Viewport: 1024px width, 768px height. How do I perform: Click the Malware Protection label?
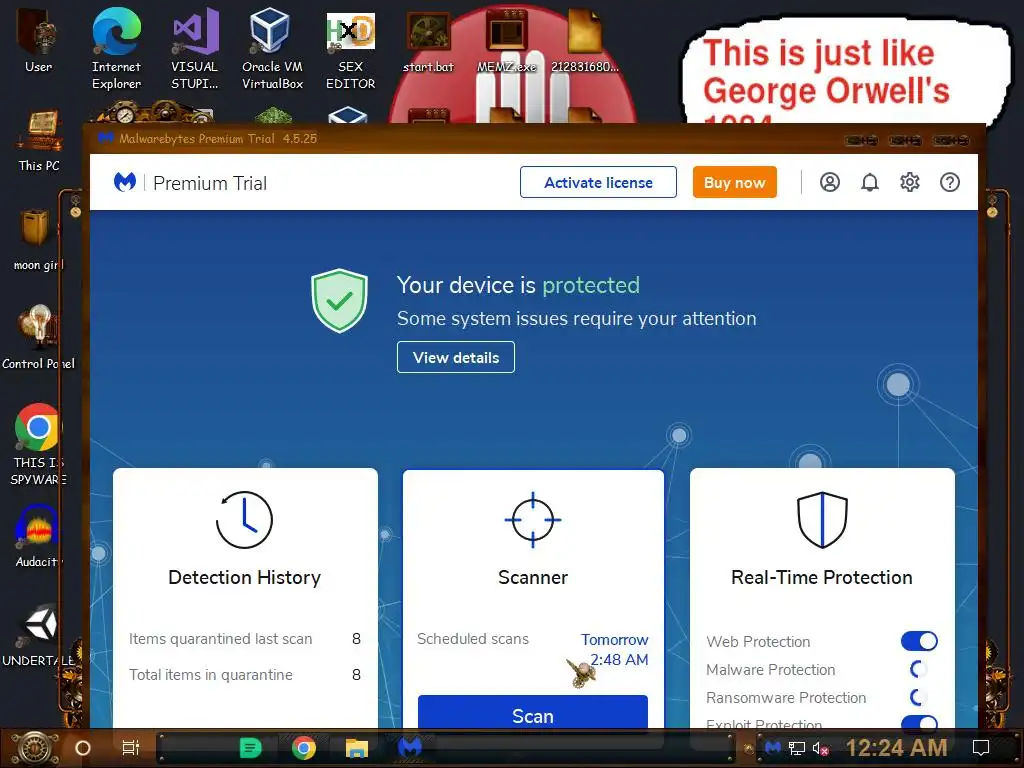coord(771,670)
